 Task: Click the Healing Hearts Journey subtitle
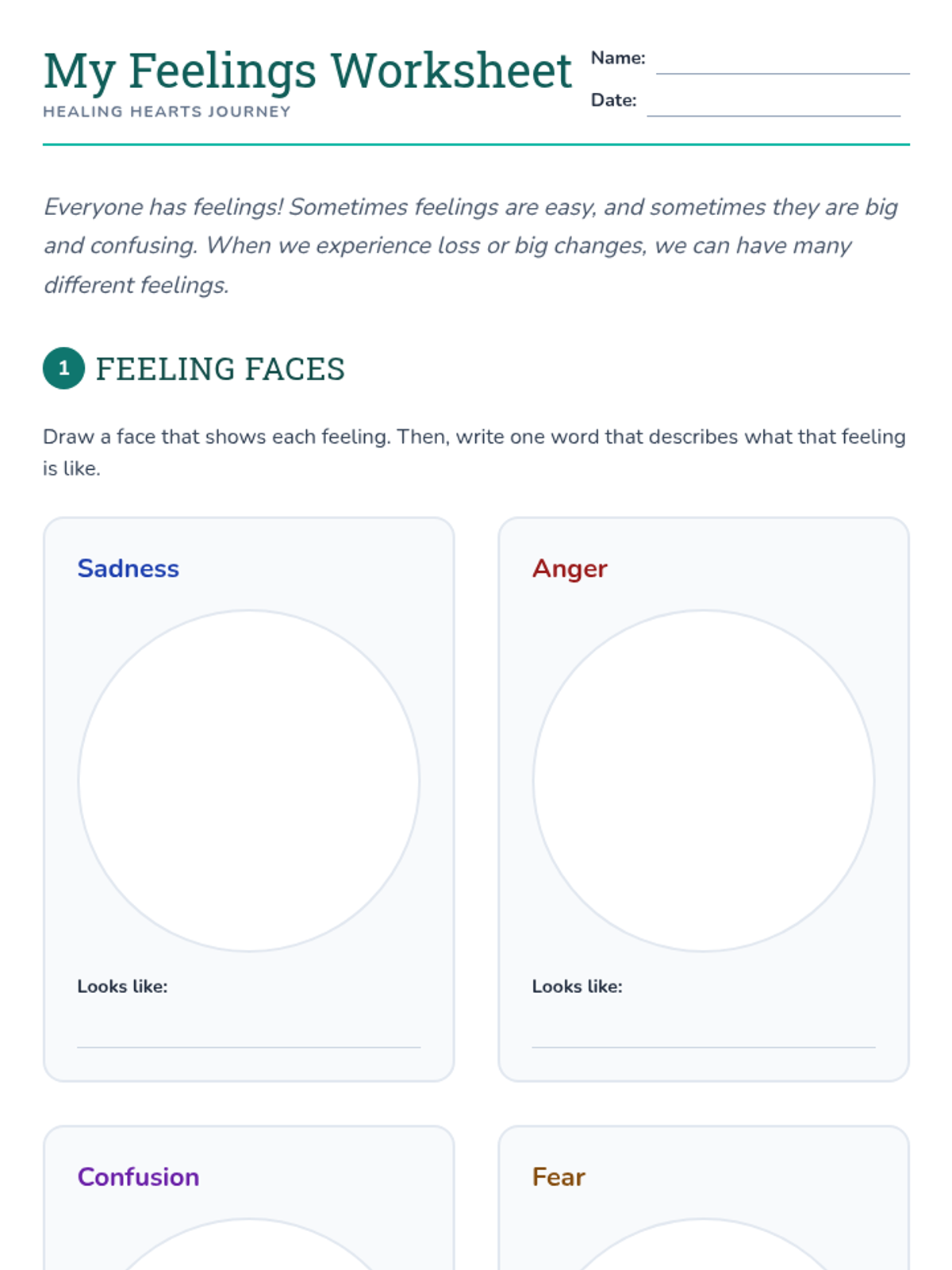click(x=167, y=112)
